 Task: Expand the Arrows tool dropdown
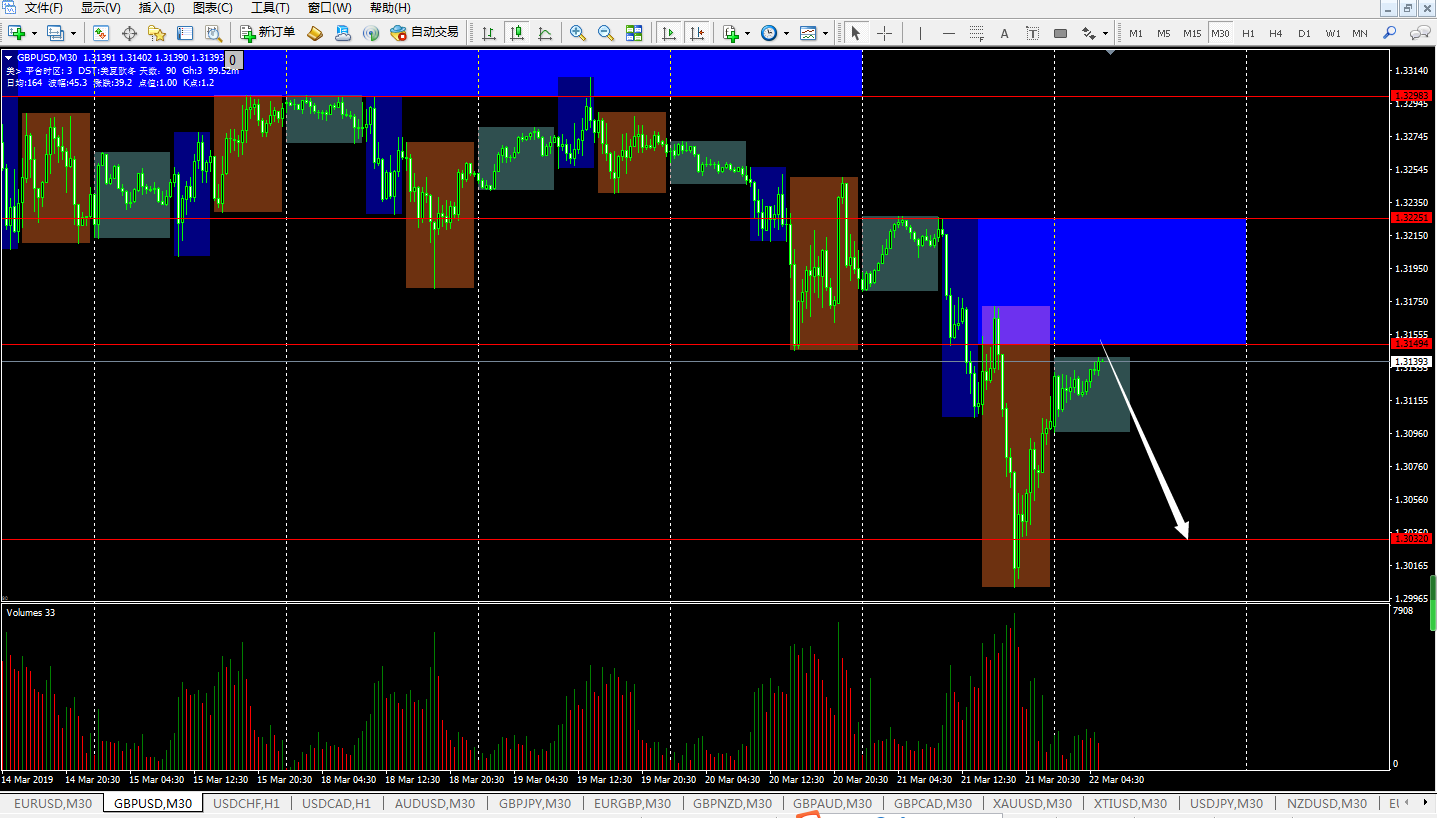(x=1105, y=33)
